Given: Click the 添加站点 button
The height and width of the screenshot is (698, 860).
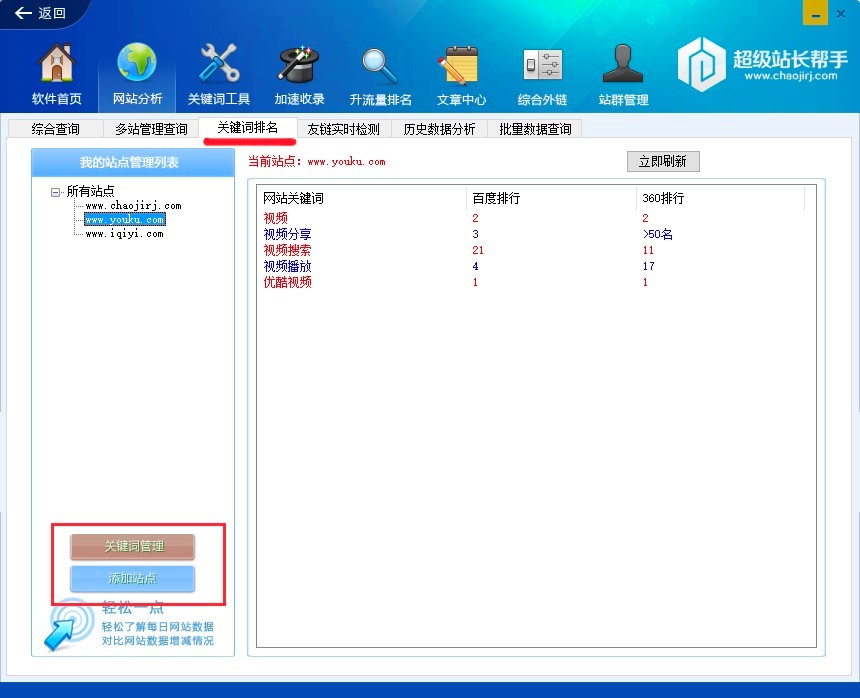Looking at the screenshot, I should point(133,578).
